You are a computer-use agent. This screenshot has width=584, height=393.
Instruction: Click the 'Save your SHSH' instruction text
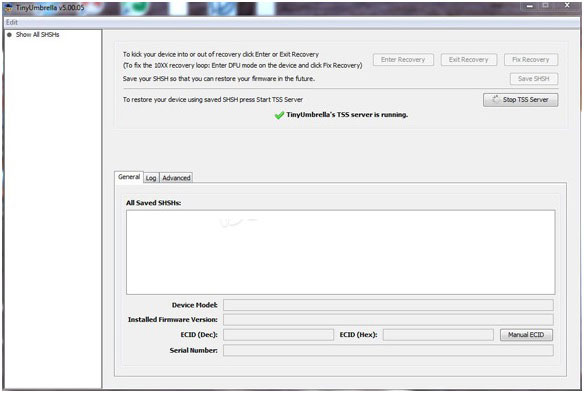point(219,79)
